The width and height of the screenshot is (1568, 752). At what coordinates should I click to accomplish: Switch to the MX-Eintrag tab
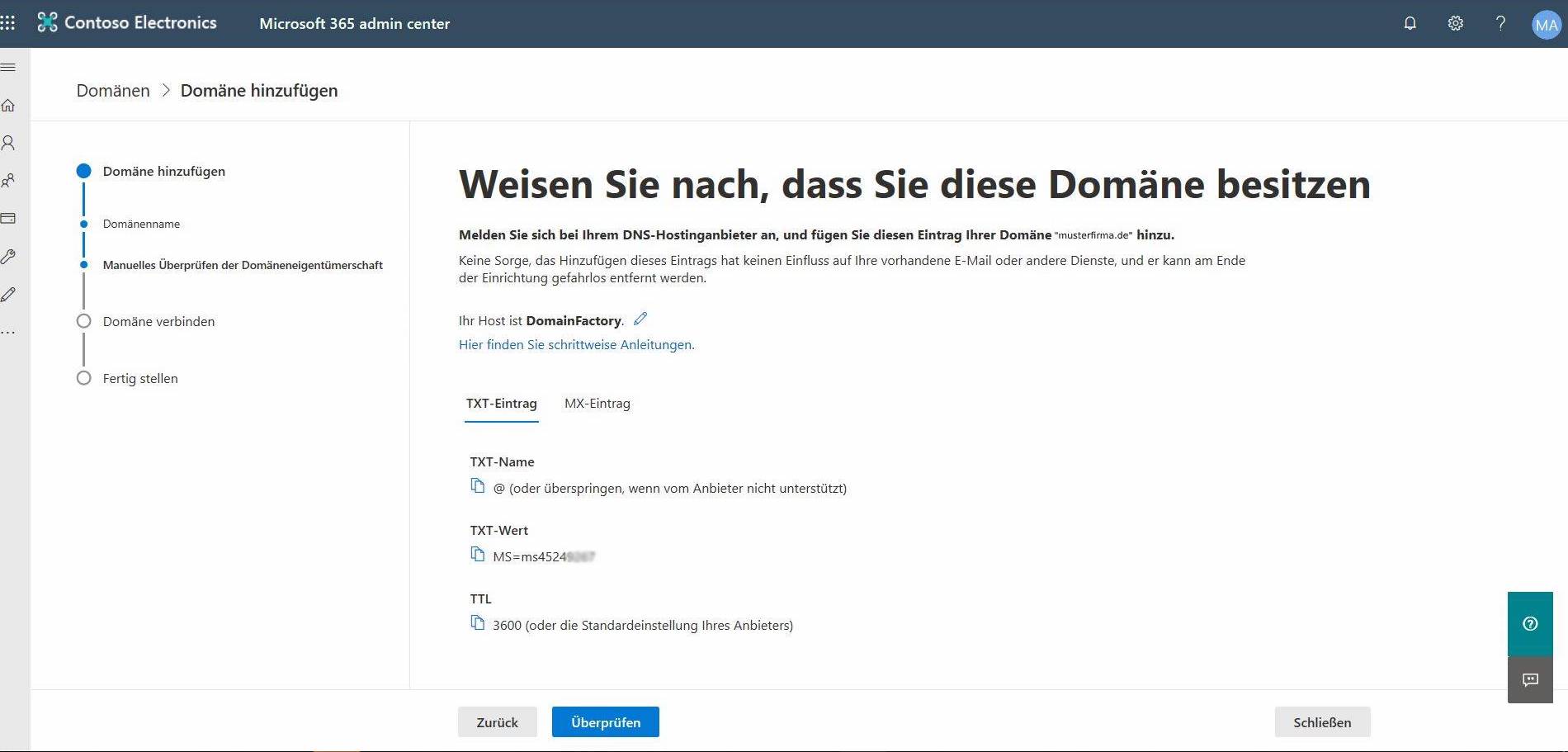tap(597, 404)
